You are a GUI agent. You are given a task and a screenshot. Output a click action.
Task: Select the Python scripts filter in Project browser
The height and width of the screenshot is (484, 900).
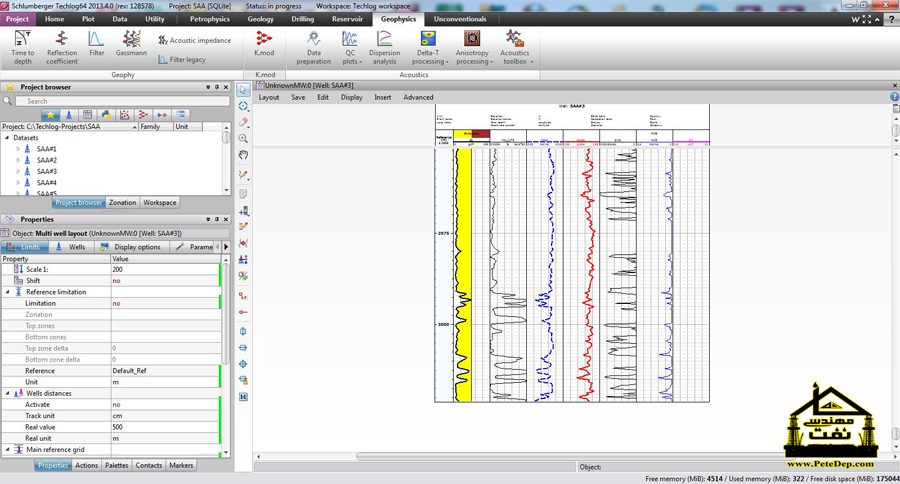[106, 115]
